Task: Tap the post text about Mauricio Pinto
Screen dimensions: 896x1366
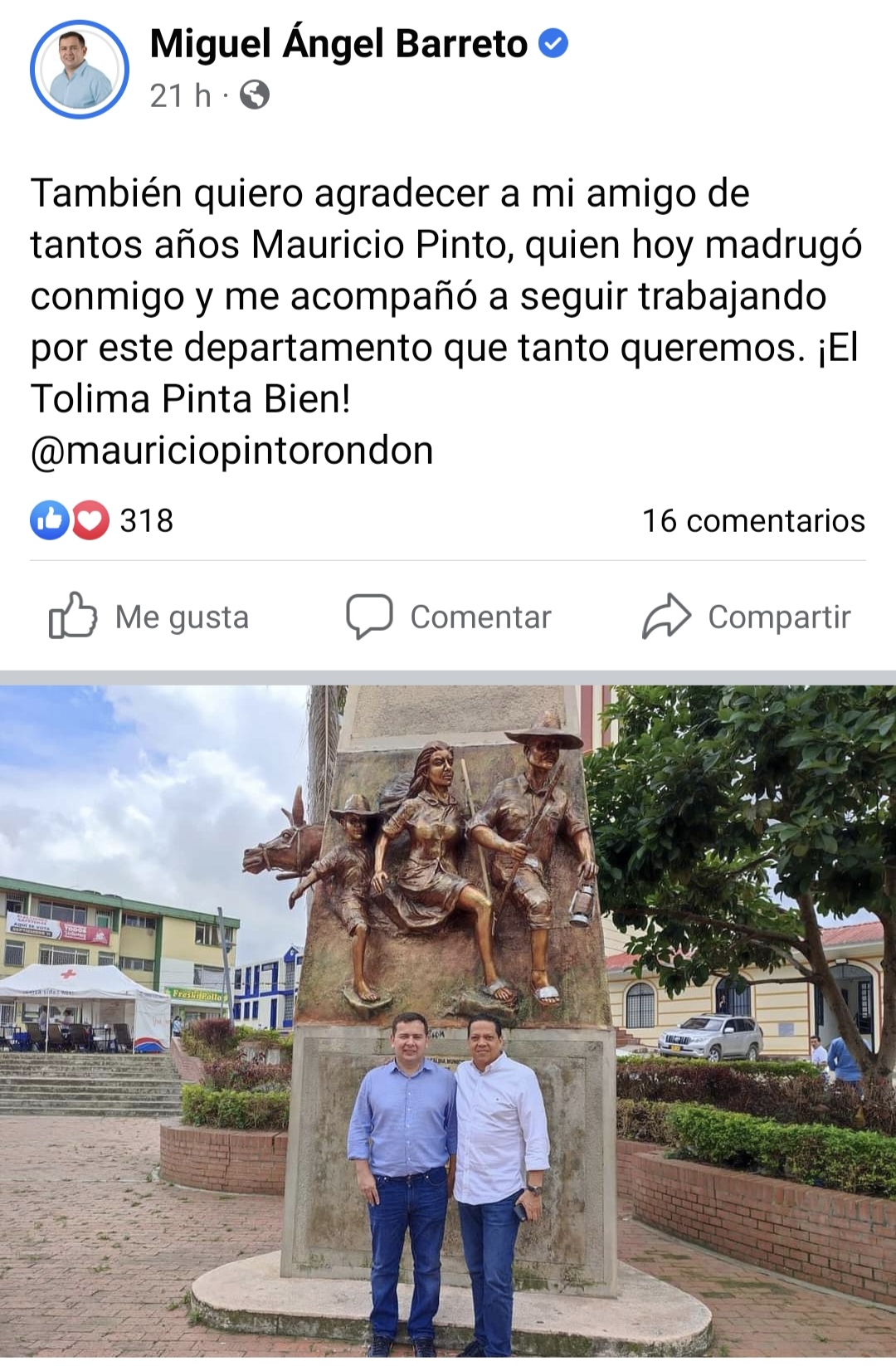Action: (446, 296)
